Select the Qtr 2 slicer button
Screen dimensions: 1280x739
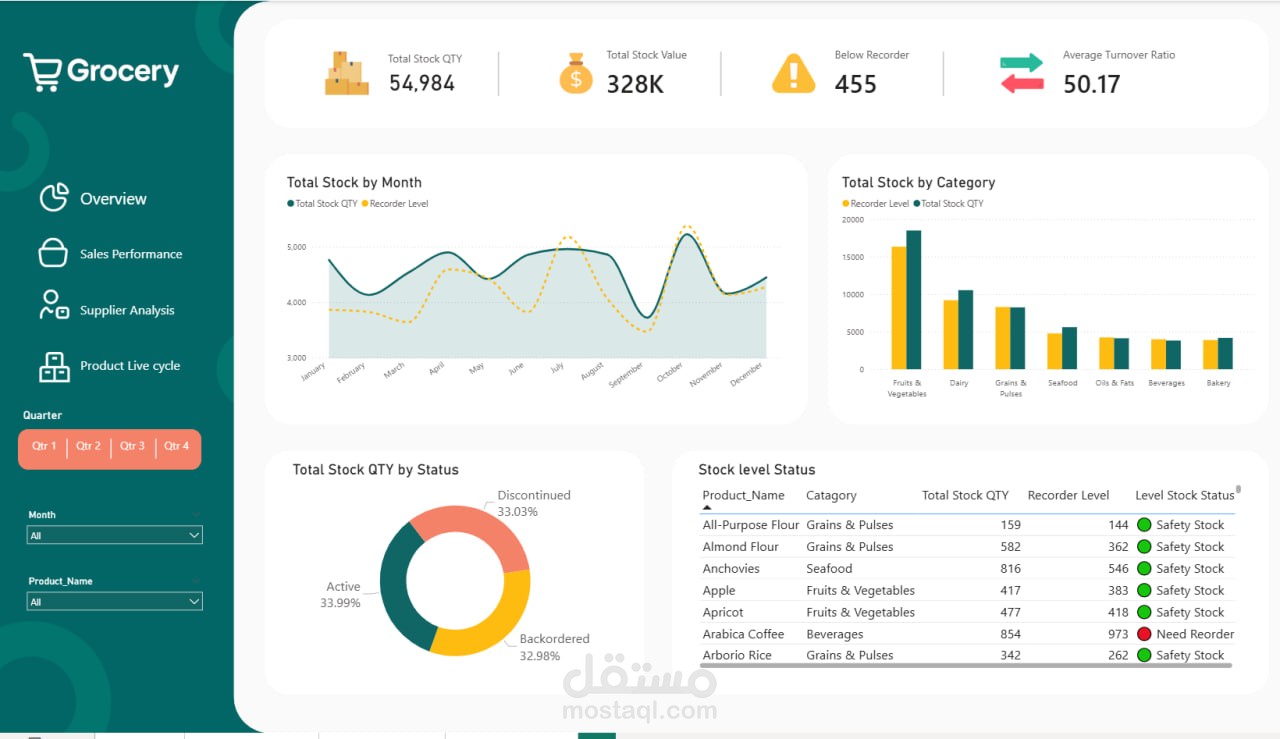point(88,447)
